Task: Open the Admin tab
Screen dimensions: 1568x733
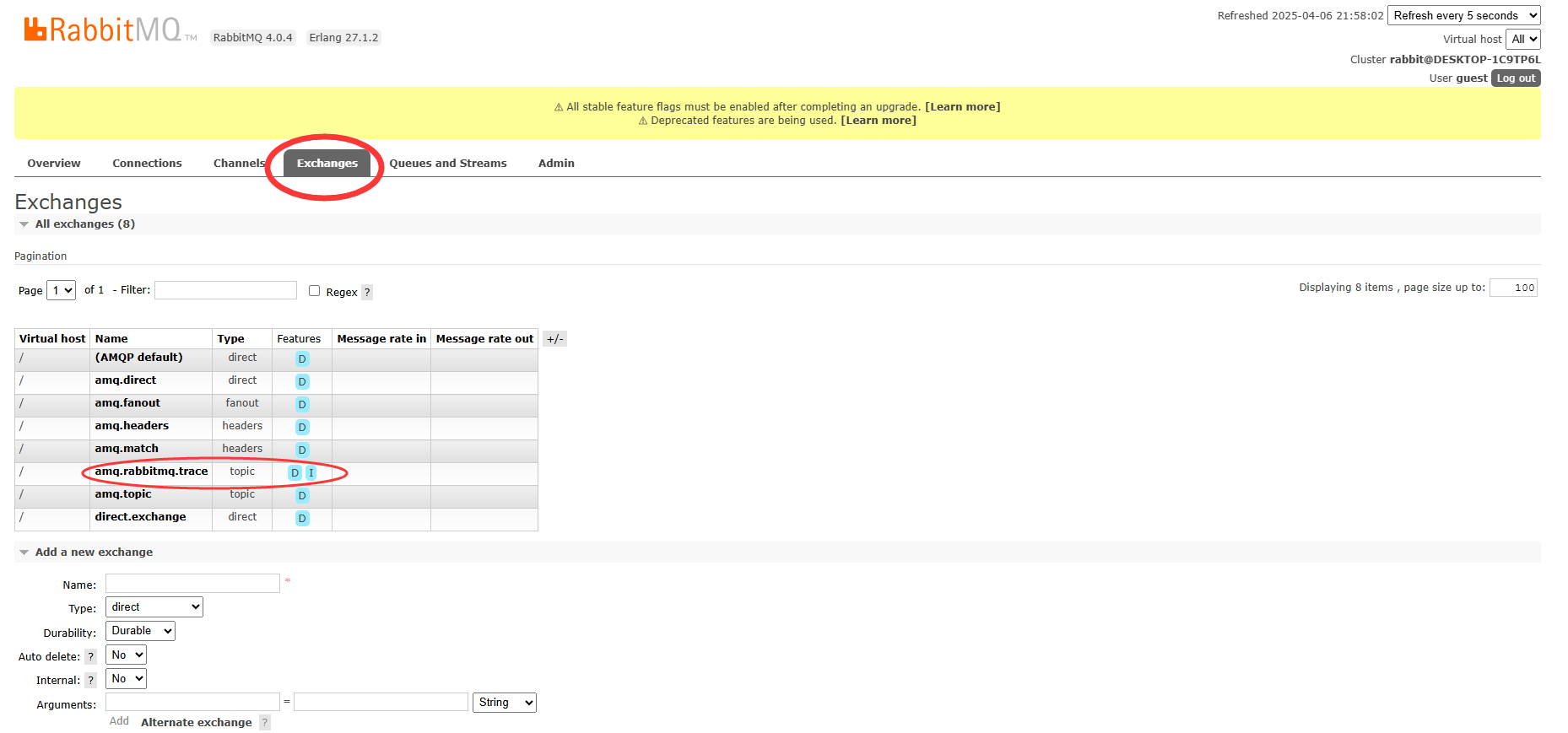Action: click(x=556, y=163)
